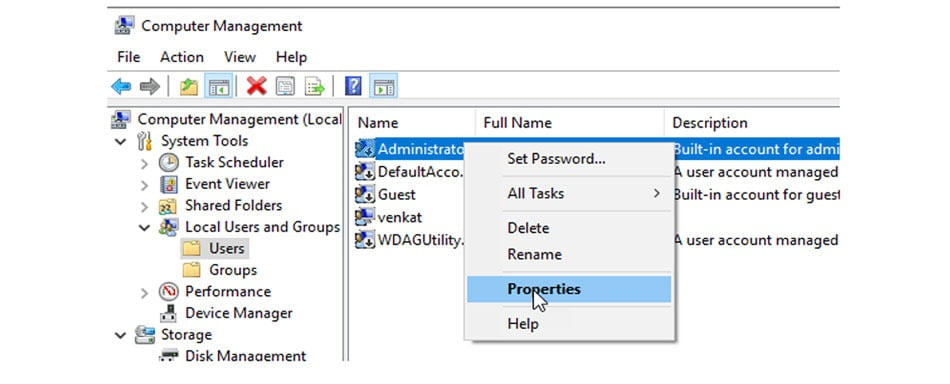Click the blue Help question mark icon
This screenshot has height=384, width=950.
353,87
